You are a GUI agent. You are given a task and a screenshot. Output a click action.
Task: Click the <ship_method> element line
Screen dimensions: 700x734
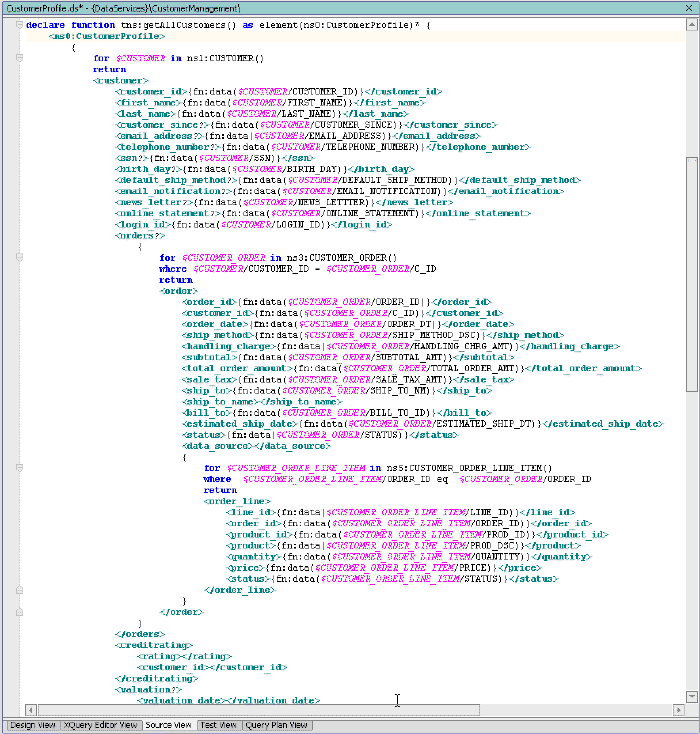(373, 335)
